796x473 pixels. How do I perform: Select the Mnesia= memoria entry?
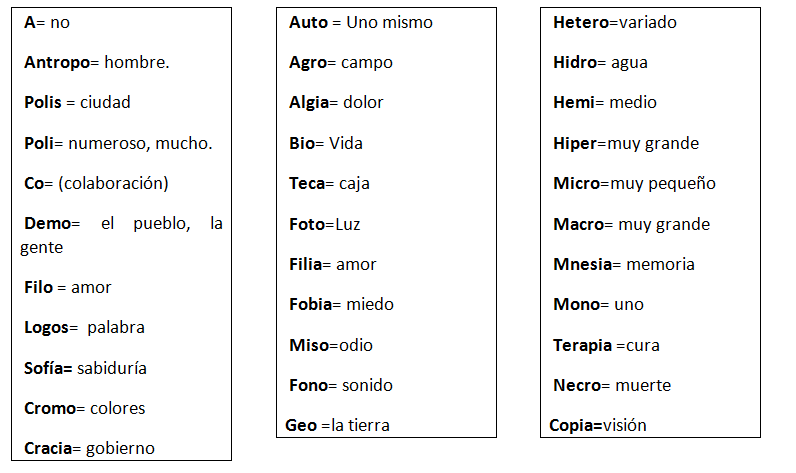point(624,264)
